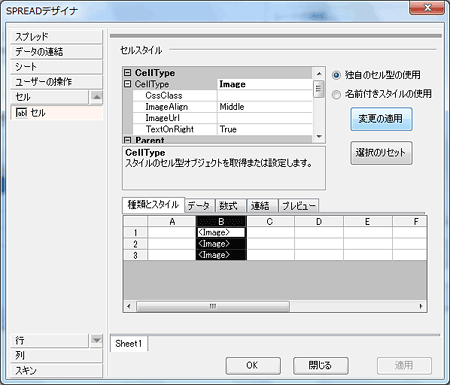Collapse the CellType Image property node

127,84
